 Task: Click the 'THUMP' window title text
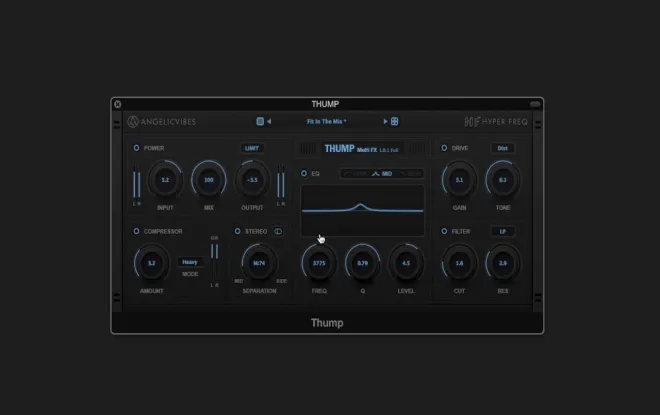(x=325, y=104)
